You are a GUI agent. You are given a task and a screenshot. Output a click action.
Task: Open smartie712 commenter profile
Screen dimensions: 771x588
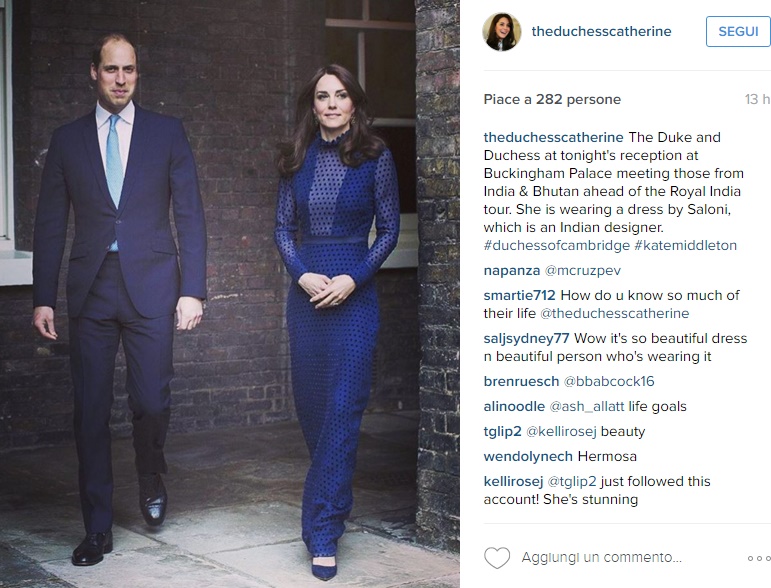click(519, 295)
